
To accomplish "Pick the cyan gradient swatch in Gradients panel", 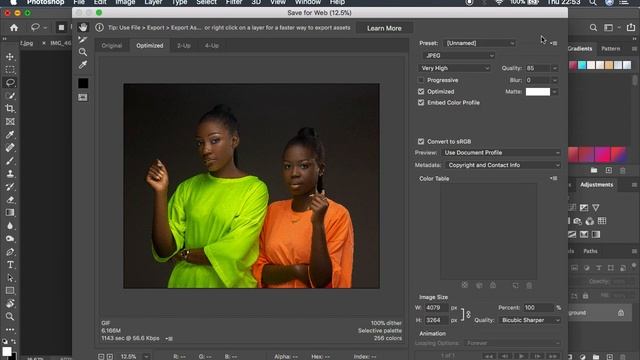I will click(x=582, y=65).
